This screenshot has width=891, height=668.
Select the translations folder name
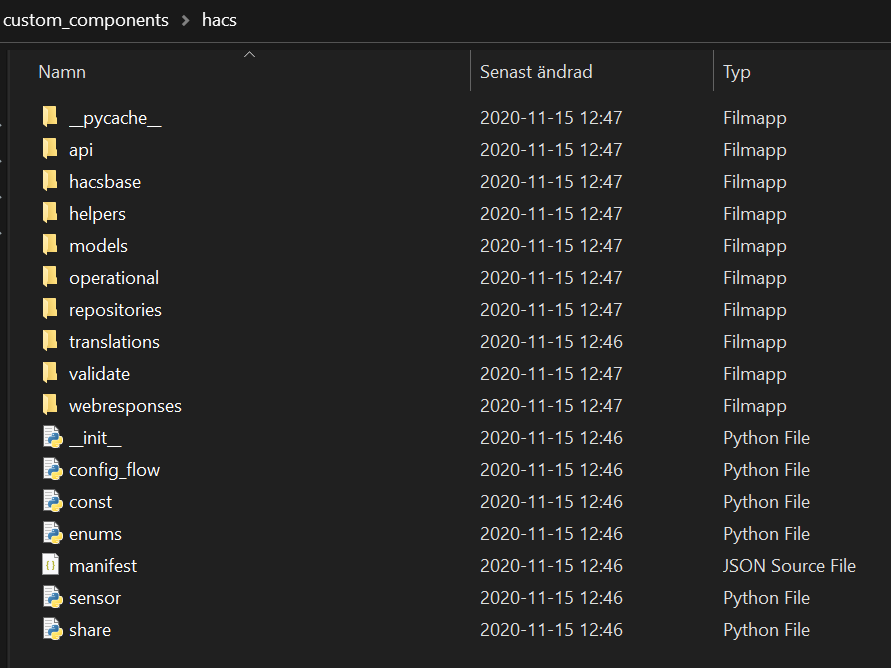click(x=114, y=342)
